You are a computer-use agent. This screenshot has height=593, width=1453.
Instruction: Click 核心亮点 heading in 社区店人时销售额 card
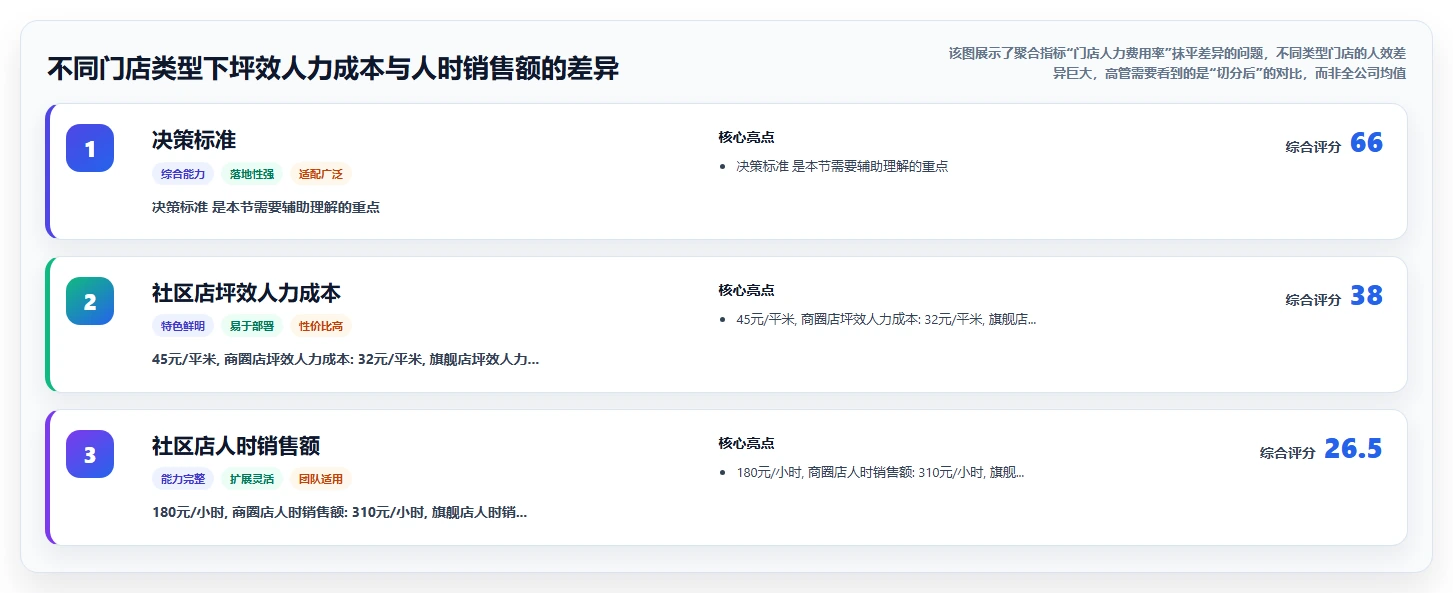pyautogui.click(x=746, y=443)
